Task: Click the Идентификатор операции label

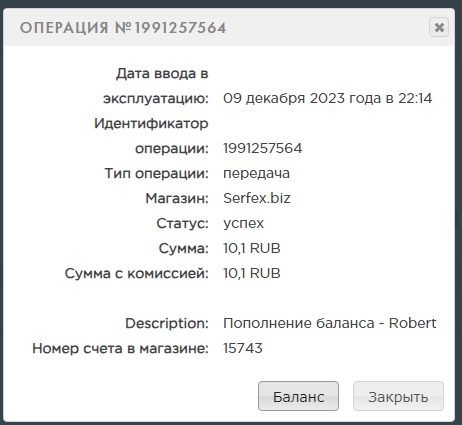Action: [151, 136]
